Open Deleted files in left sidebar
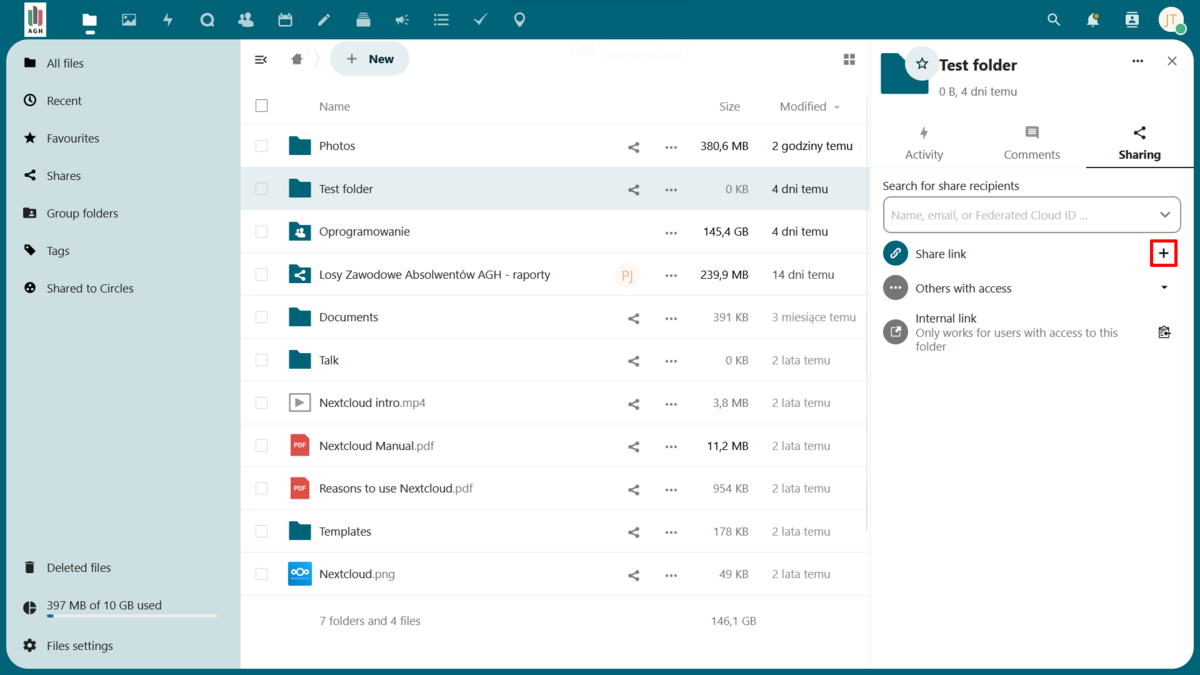Viewport: 1200px width, 675px height. tap(78, 567)
